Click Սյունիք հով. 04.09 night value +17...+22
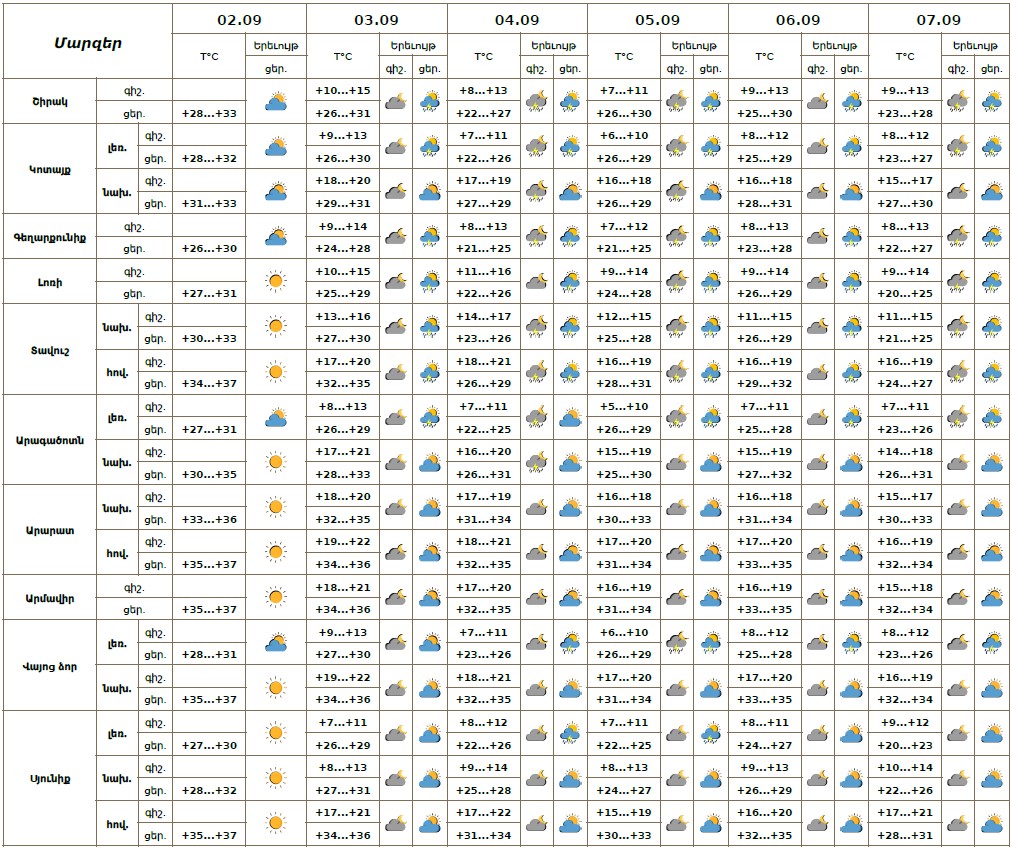Image resolution: width=1012 pixels, height=849 pixels. click(483, 813)
